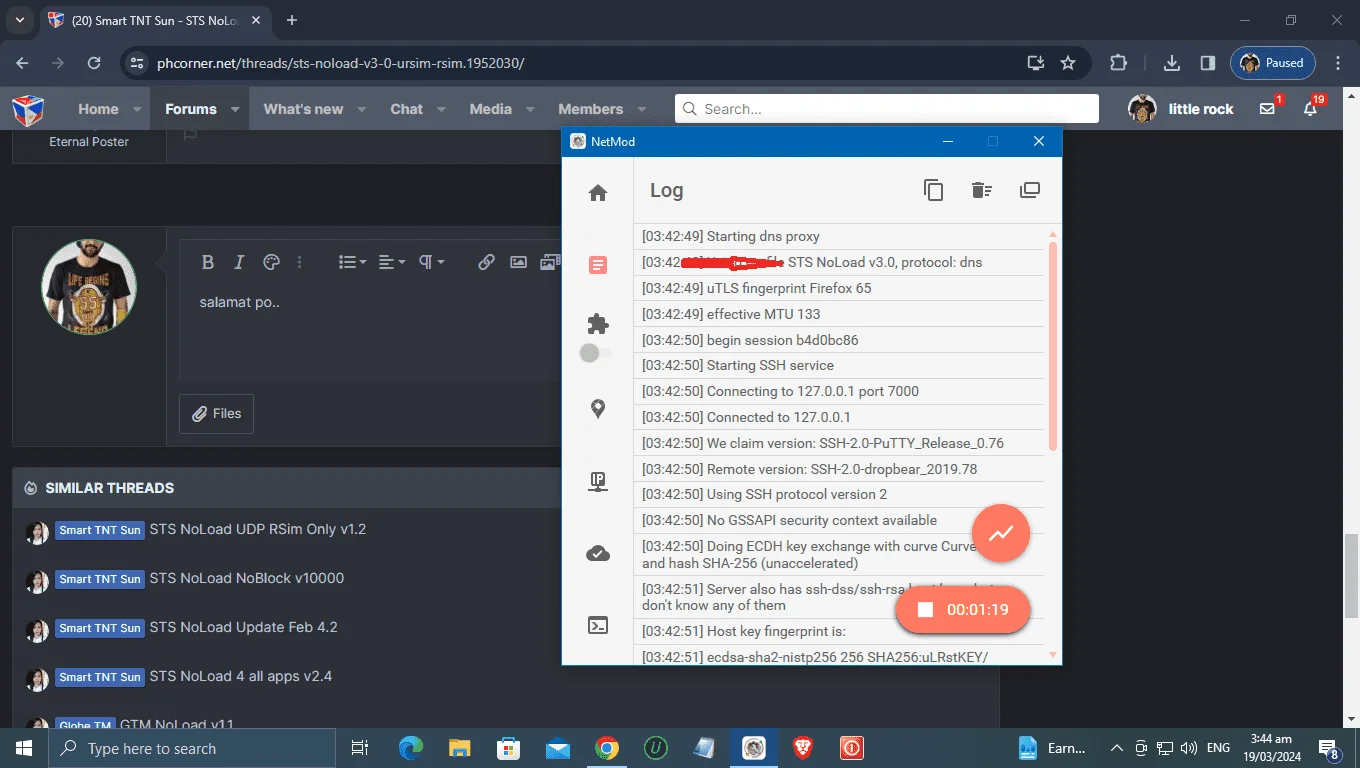Expand the Forums menu arrow
The image size is (1360, 768).
(x=235, y=109)
